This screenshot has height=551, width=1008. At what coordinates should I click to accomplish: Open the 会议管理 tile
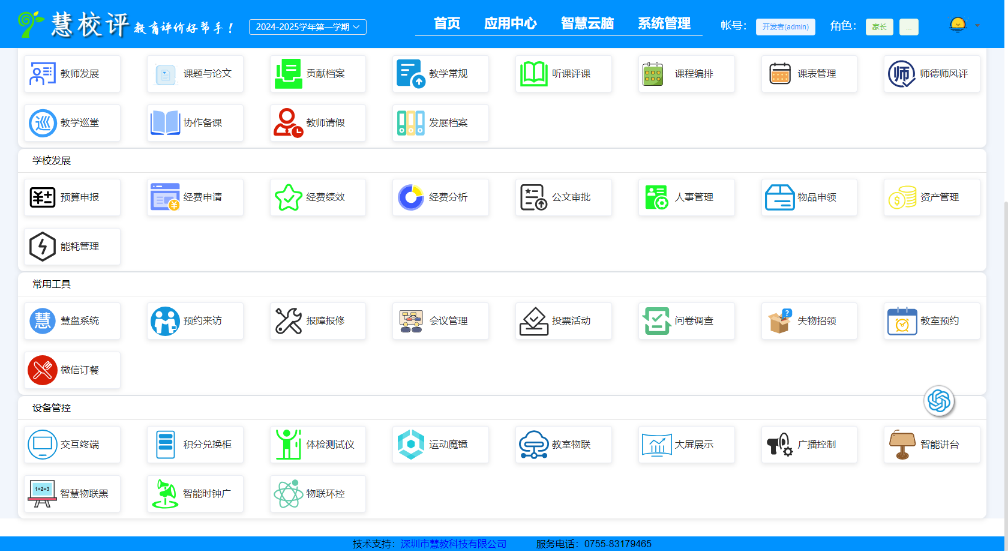tap(440, 321)
